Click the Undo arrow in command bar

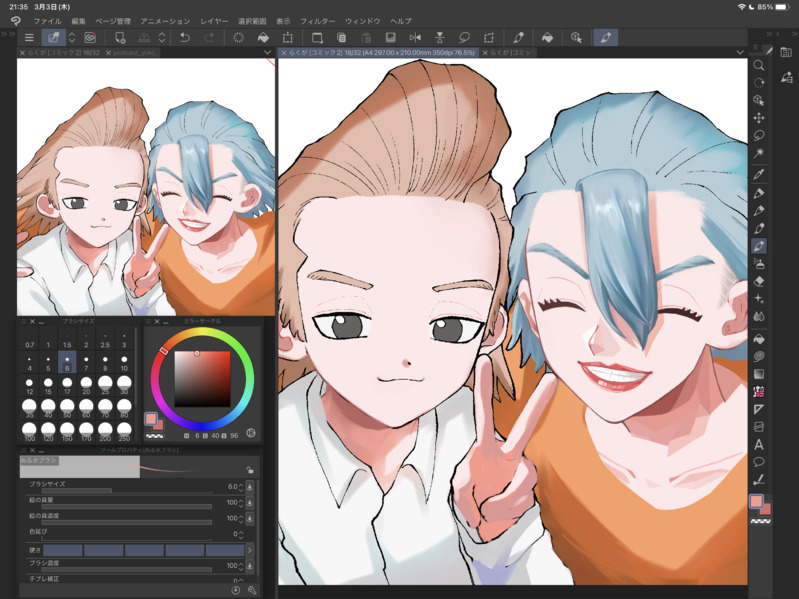(x=184, y=38)
